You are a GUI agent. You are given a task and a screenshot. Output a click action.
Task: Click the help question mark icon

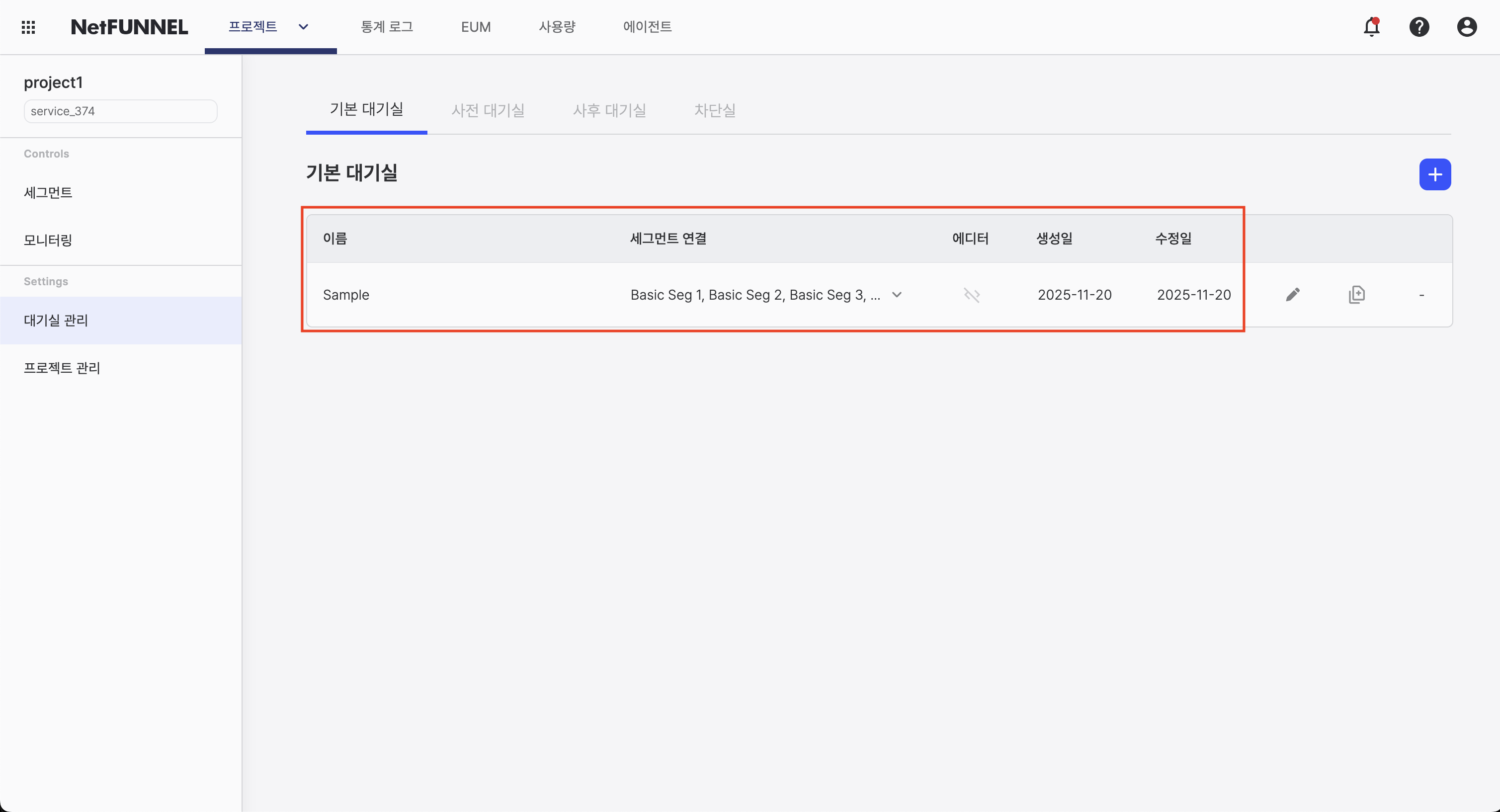tap(1419, 27)
